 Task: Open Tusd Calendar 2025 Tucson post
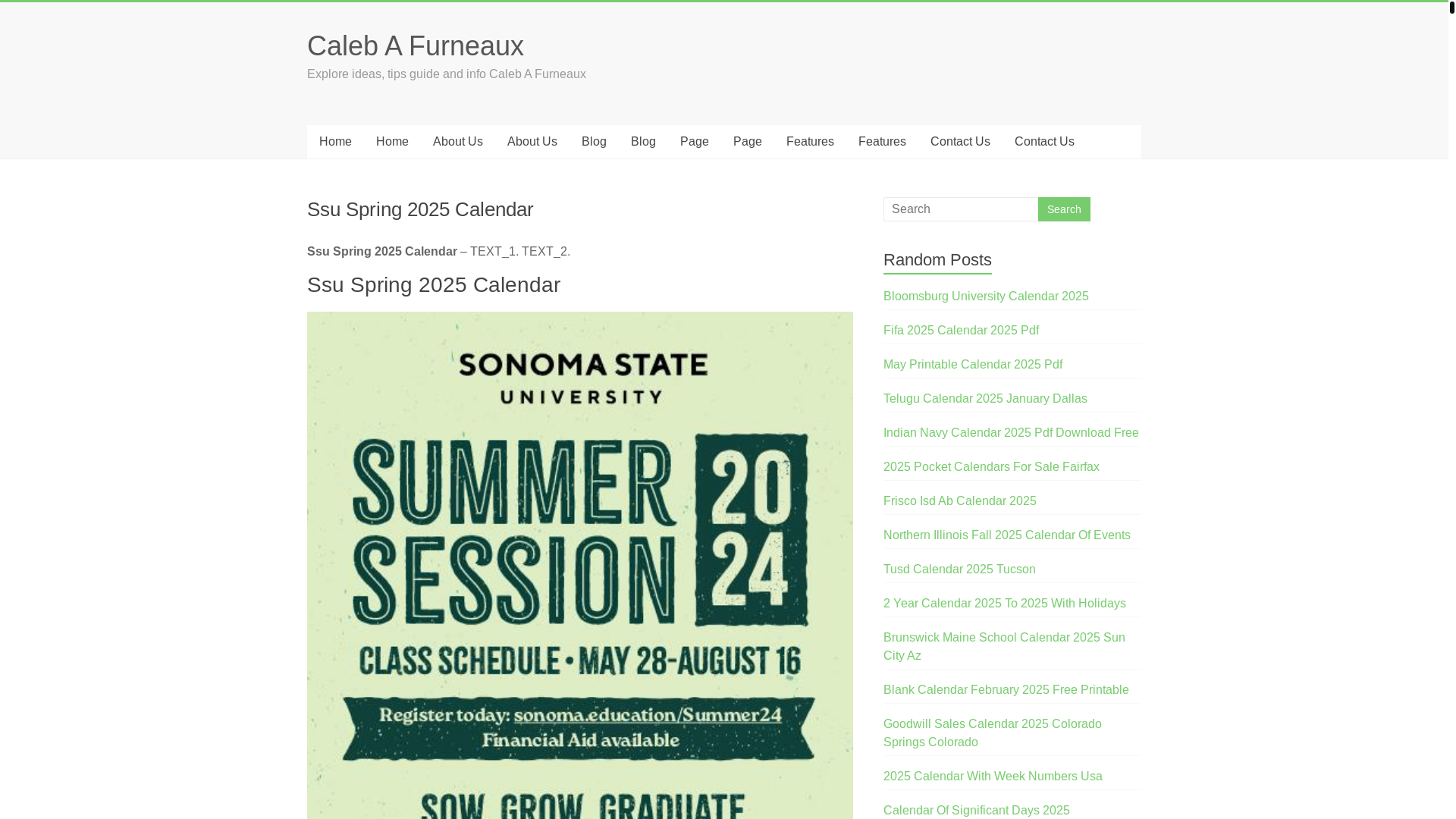tap(959, 570)
